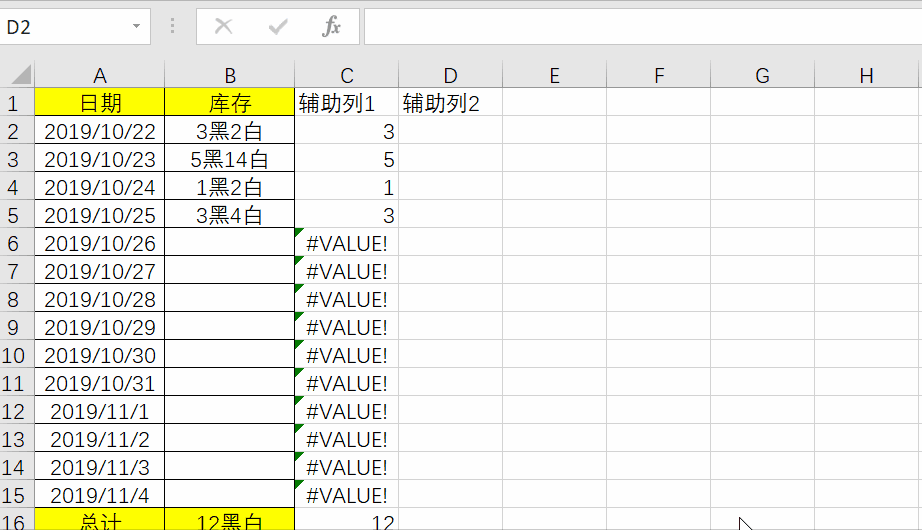
Task: Select column D header
Action: click(450, 75)
